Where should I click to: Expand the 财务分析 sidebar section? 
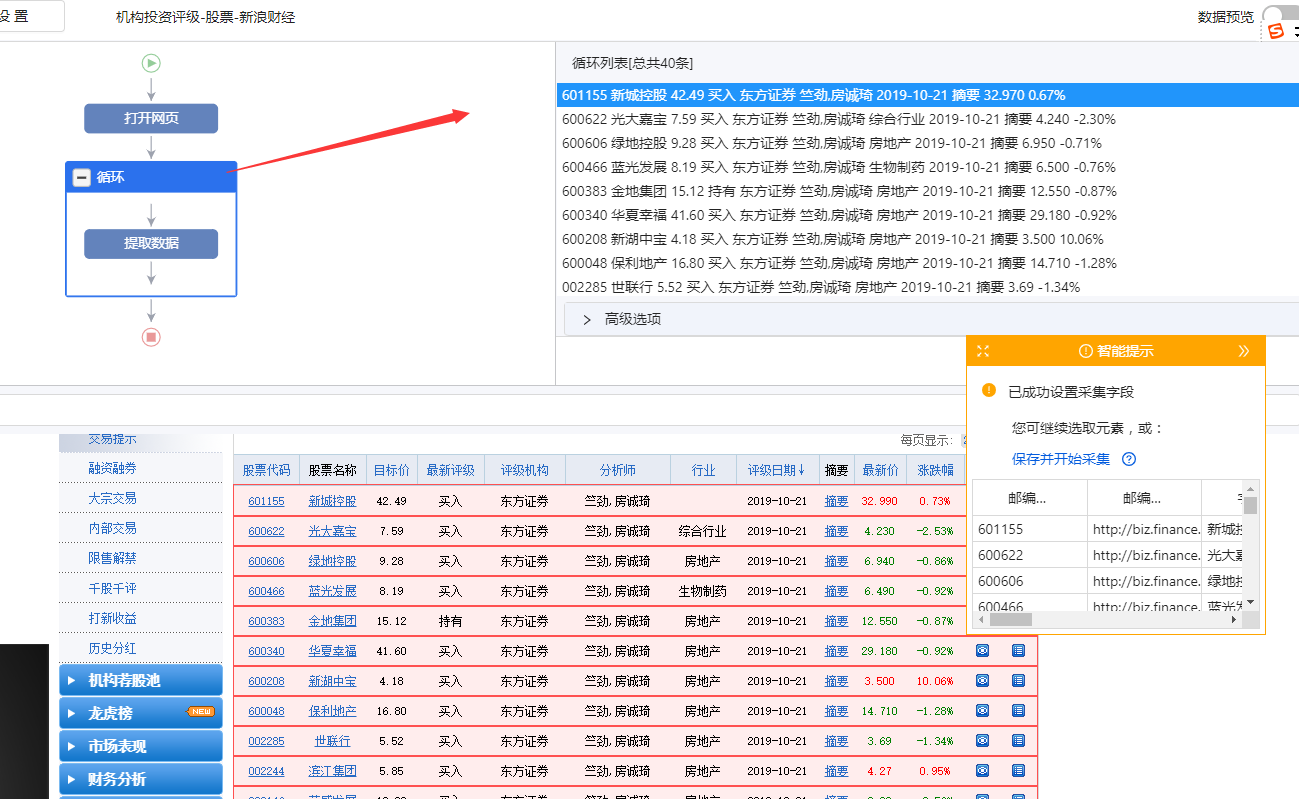[141, 779]
